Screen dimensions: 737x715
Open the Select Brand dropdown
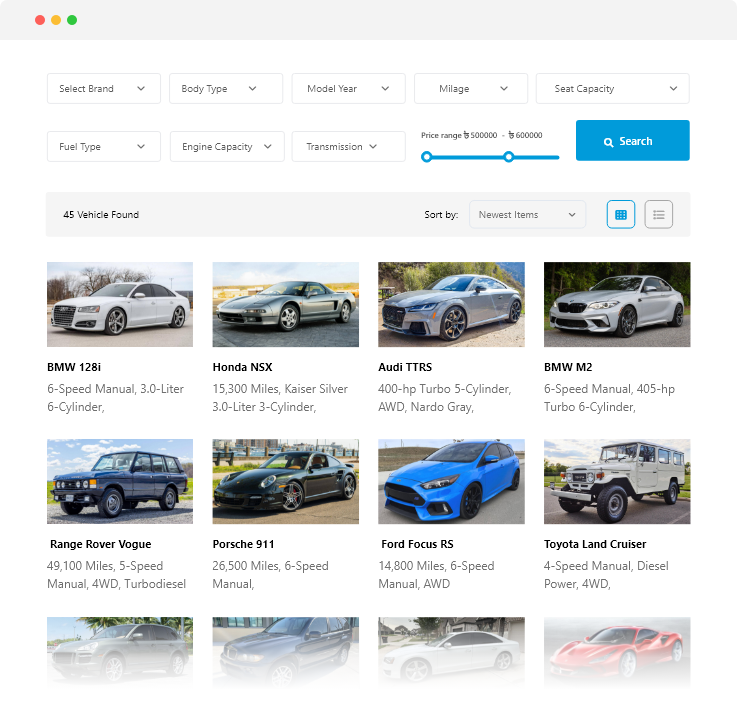pyautogui.click(x=104, y=88)
